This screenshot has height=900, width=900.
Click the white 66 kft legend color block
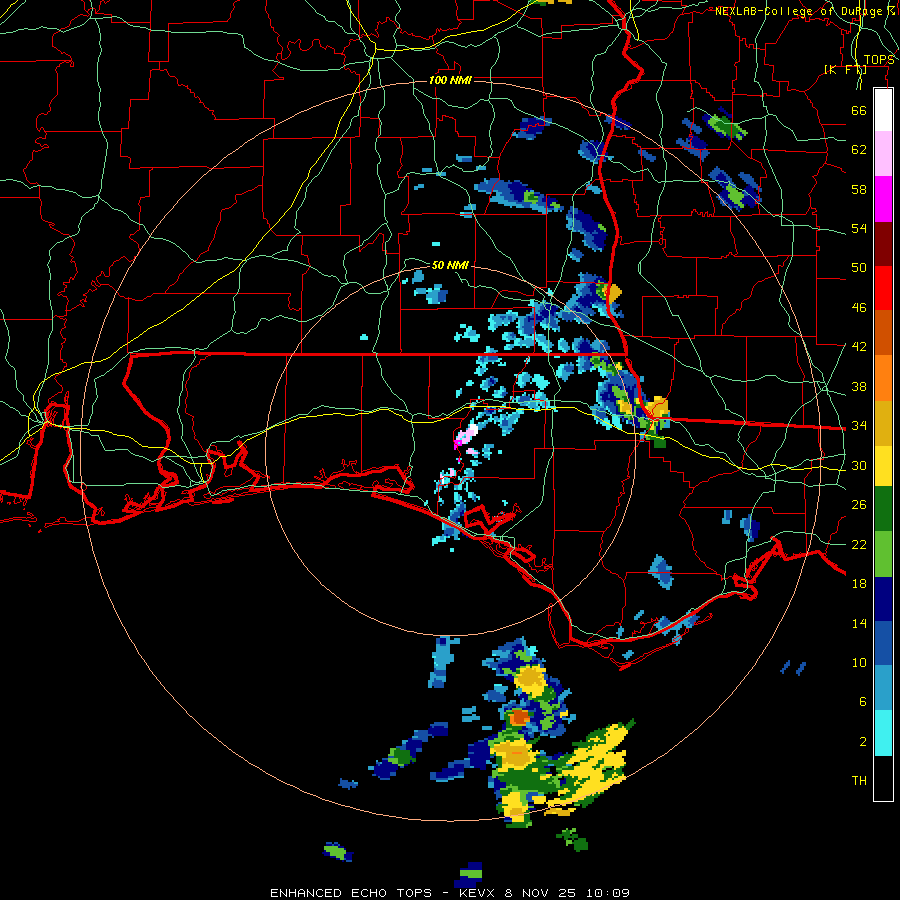coord(883,110)
